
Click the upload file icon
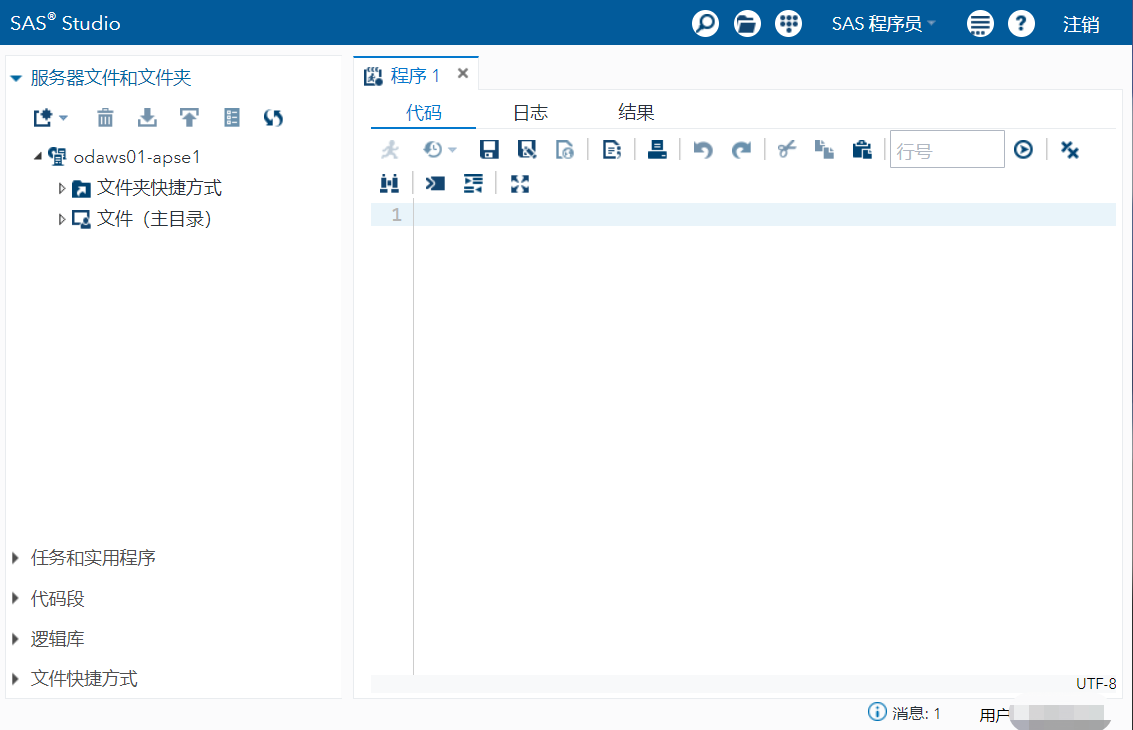189,117
